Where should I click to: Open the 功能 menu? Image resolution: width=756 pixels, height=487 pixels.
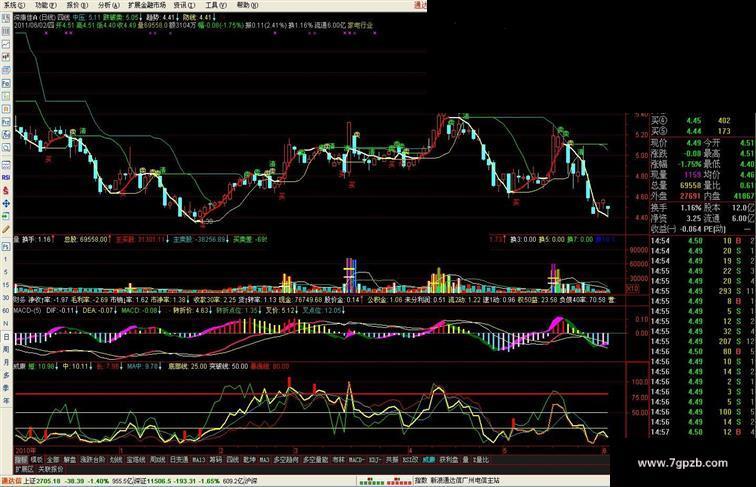[x=45, y=5]
